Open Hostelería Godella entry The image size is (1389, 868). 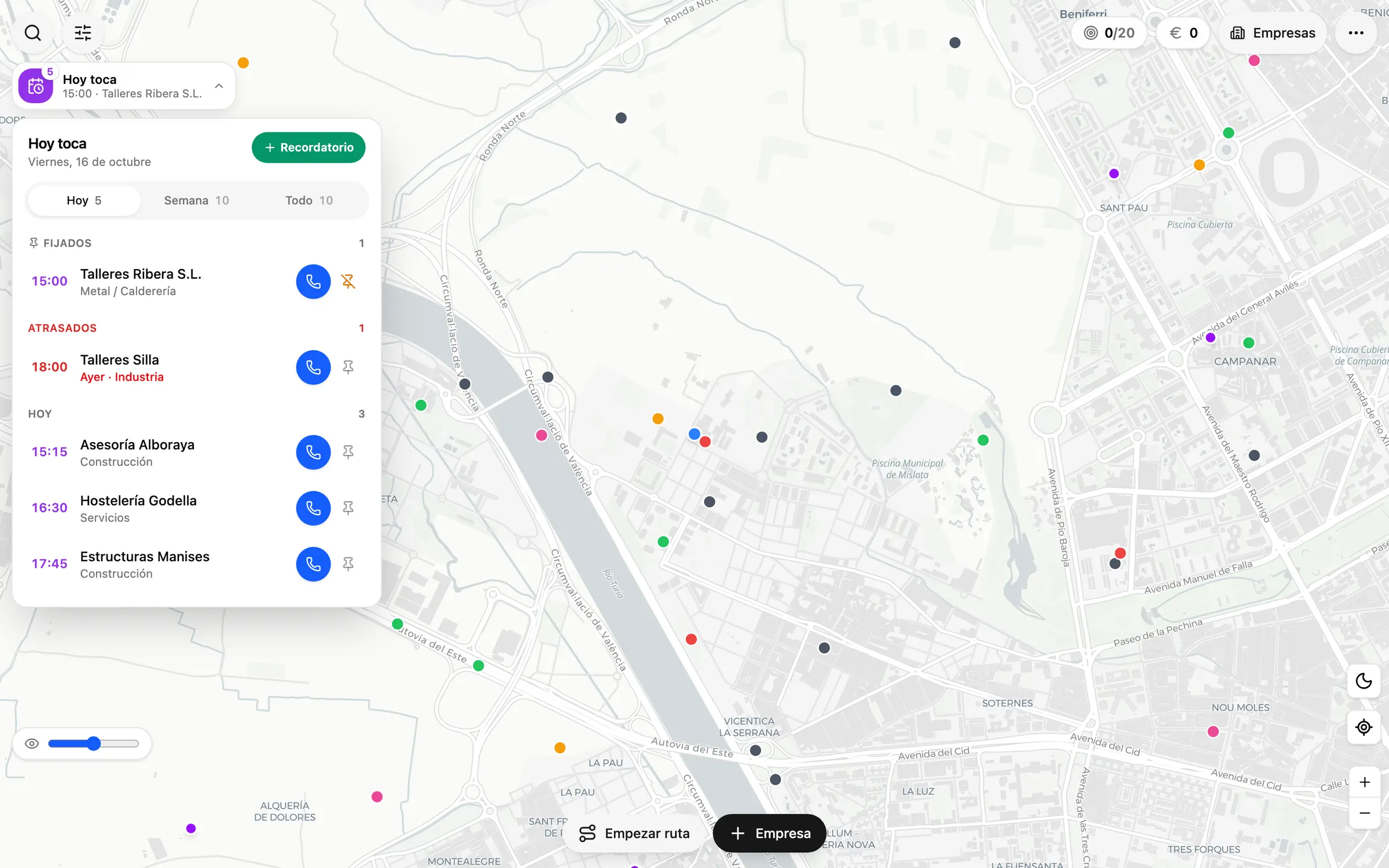pos(197,508)
